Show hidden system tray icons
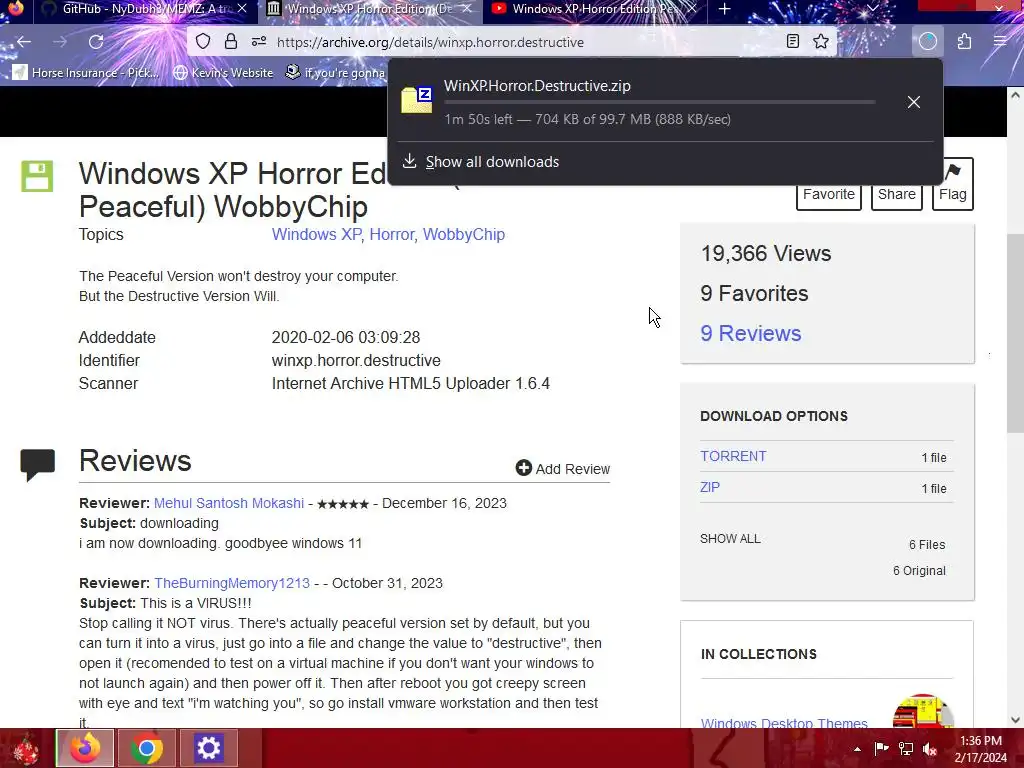The image size is (1024, 768). pyautogui.click(x=857, y=749)
